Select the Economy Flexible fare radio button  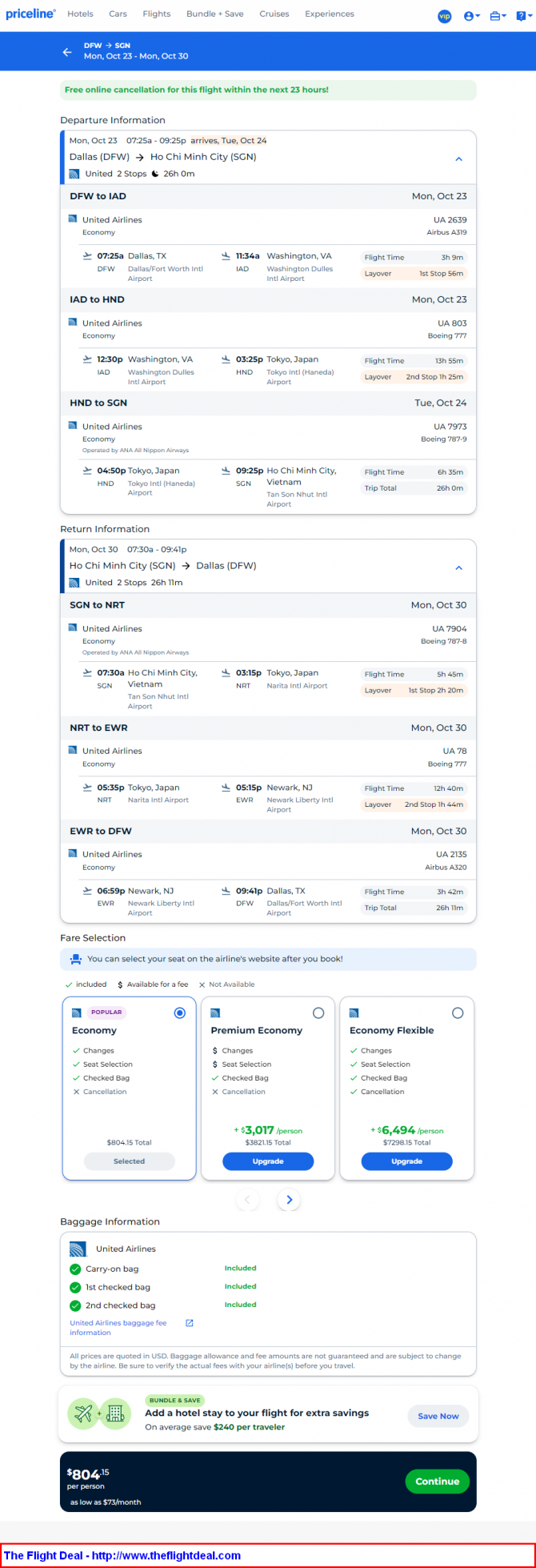(458, 1013)
